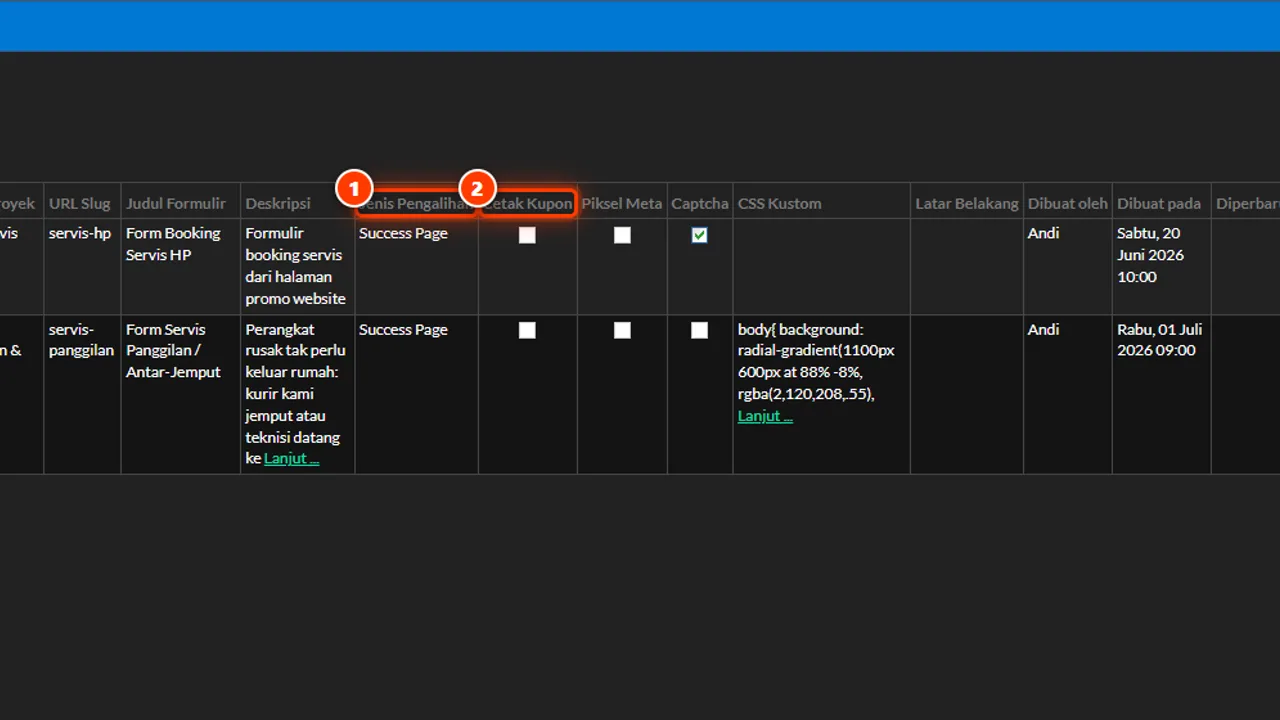Select description "Formulir booking servis dari halaman promo"

[x=296, y=266]
